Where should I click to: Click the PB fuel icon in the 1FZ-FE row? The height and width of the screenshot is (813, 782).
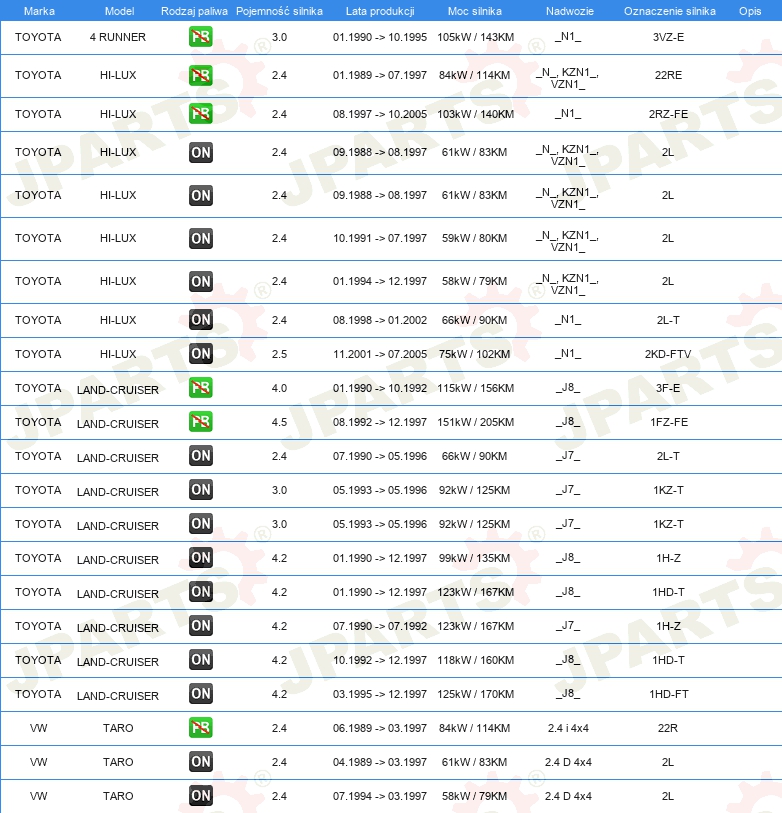tap(200, 422)
